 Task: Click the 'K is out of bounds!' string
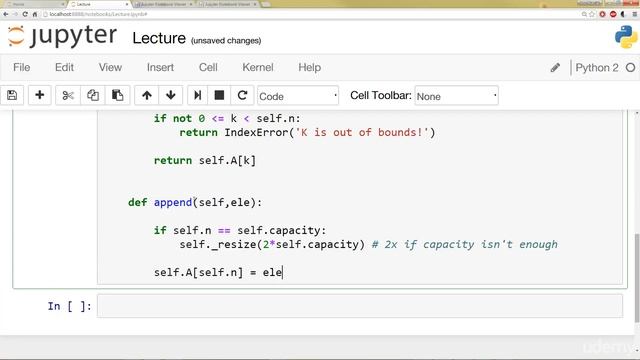[362, 133]
